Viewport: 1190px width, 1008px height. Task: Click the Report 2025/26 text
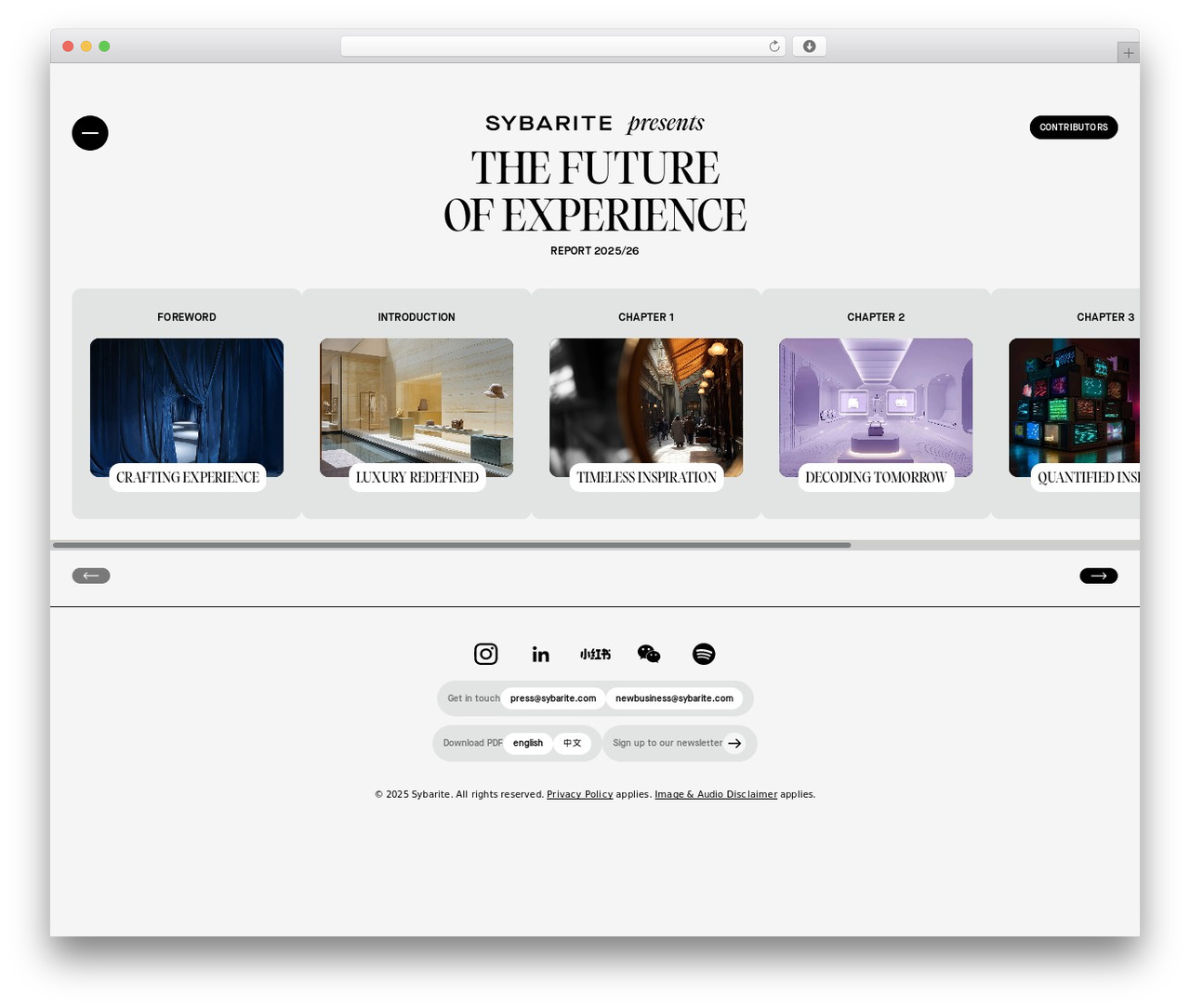click(x=595, y=251)
